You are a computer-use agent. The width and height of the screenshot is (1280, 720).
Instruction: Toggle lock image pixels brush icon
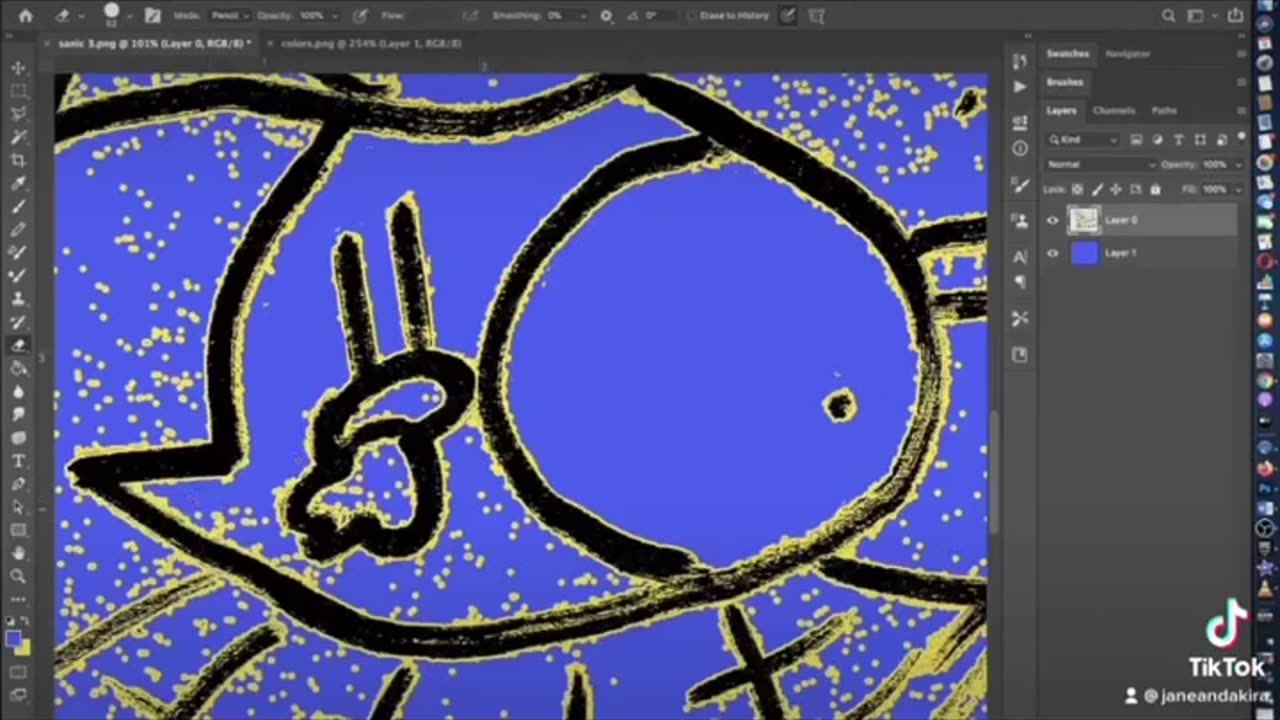click(1097, 189)
